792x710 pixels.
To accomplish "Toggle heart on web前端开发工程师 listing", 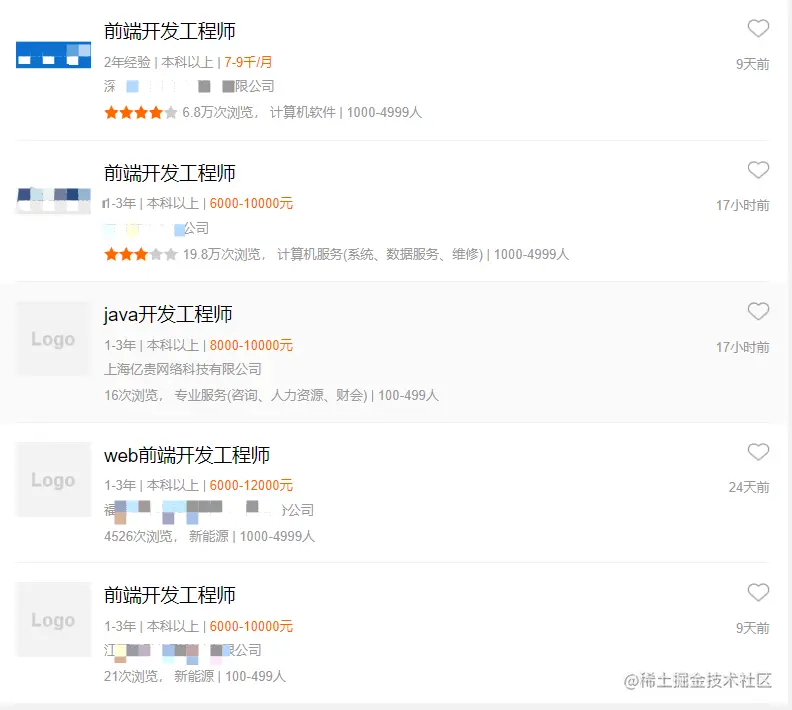I will click(x=758, y=453).
